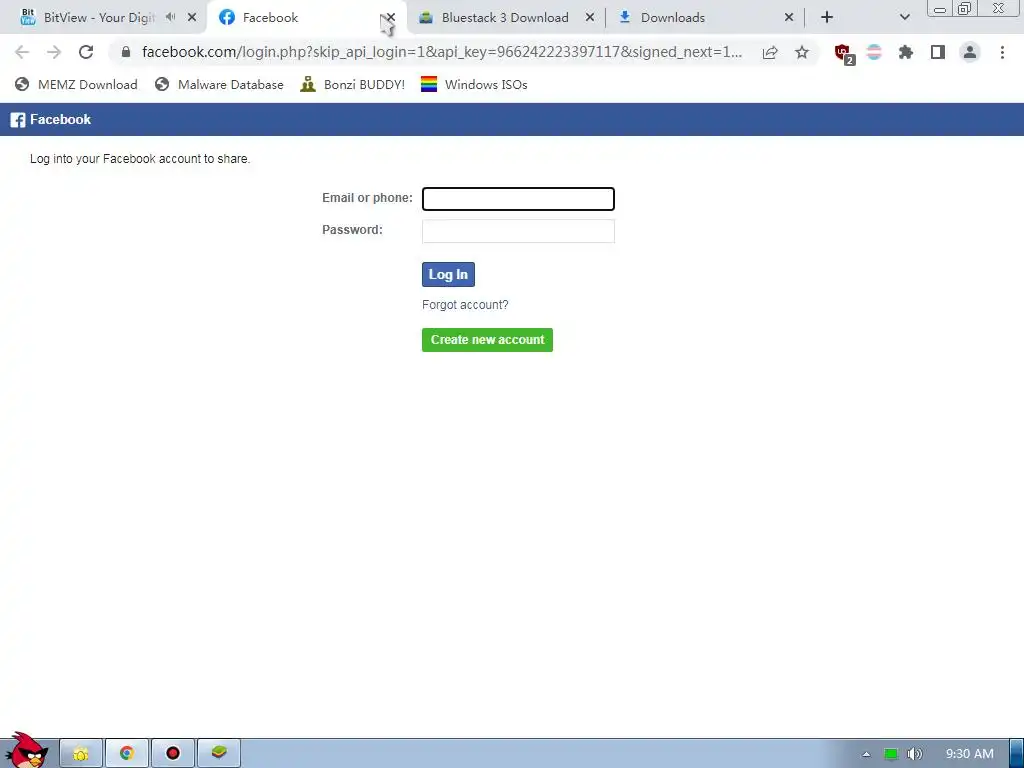Viewport: 1024px width, 768px height.
Task: Open the Bonzi BUDDY! bookmark
Action: click(x=353, y=84)
